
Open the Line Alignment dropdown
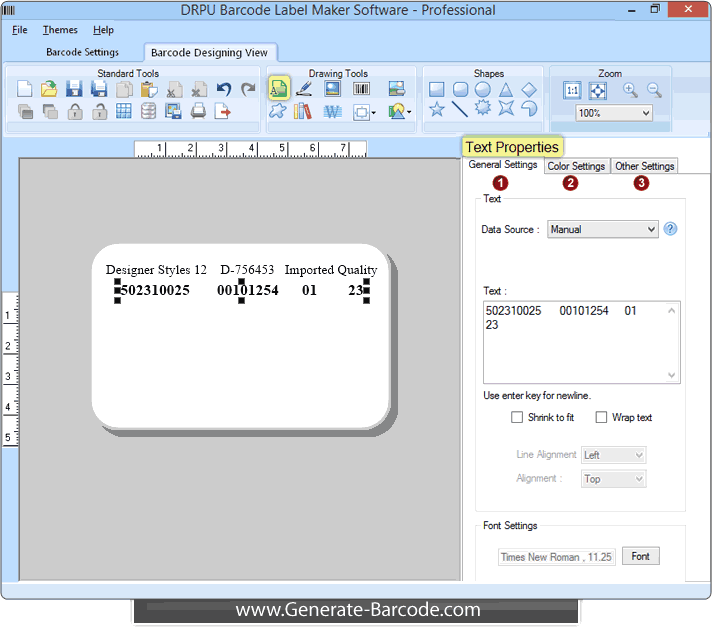(613, 455)
